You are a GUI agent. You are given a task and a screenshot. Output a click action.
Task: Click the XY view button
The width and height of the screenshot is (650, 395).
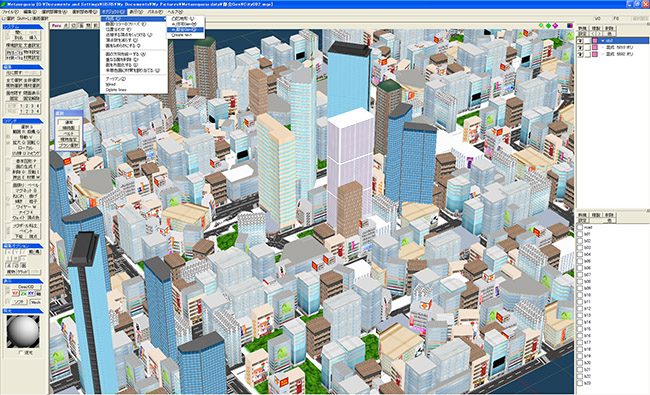click(x=31, y=293)
